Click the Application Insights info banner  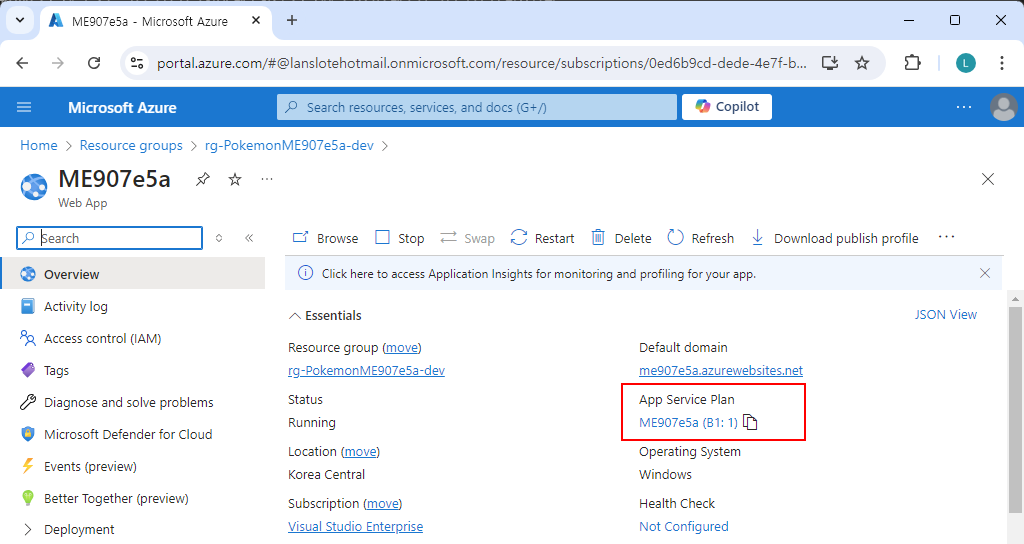click(x=539, y=274)
